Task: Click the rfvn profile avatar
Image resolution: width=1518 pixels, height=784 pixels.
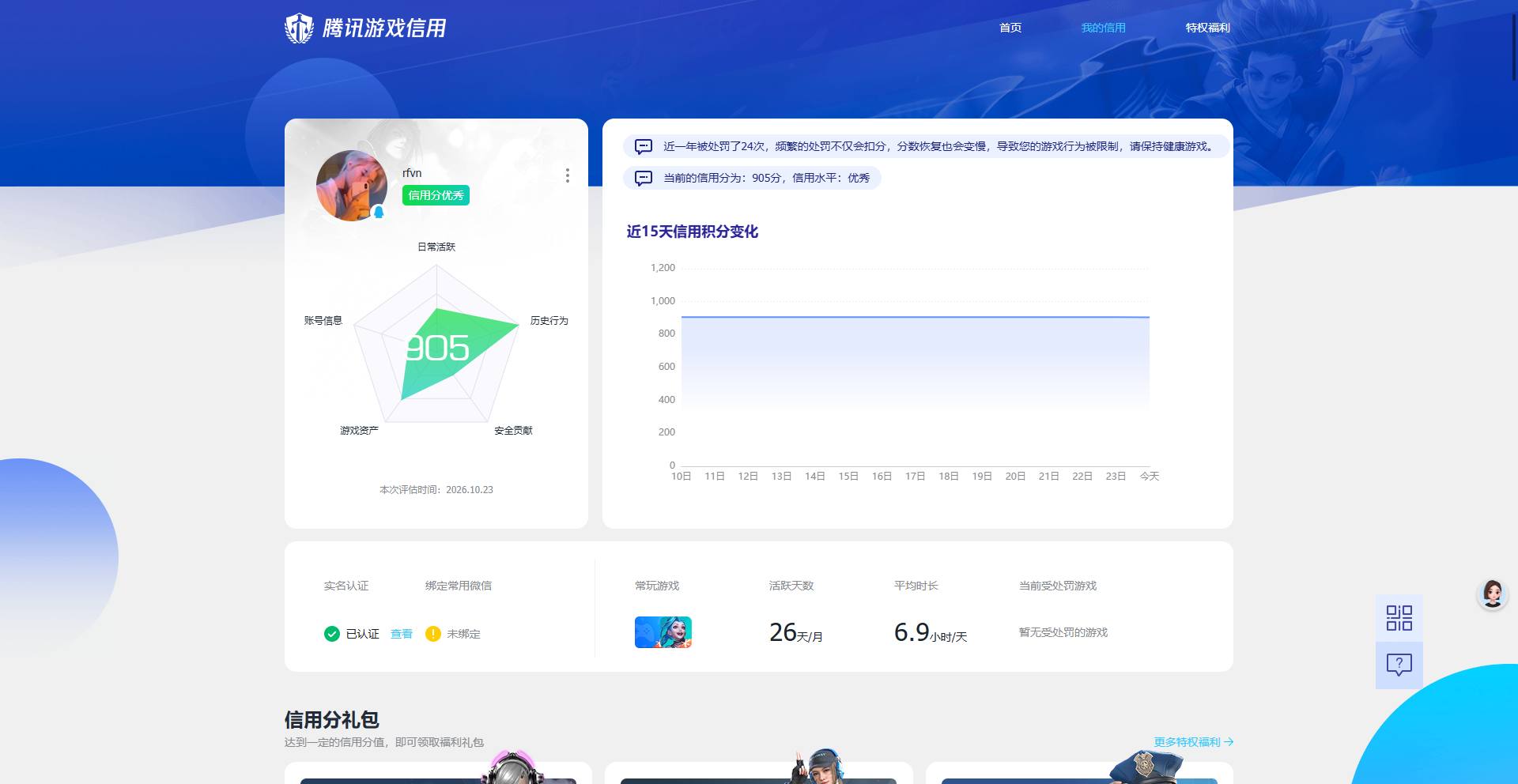Action: click(352, 186)
